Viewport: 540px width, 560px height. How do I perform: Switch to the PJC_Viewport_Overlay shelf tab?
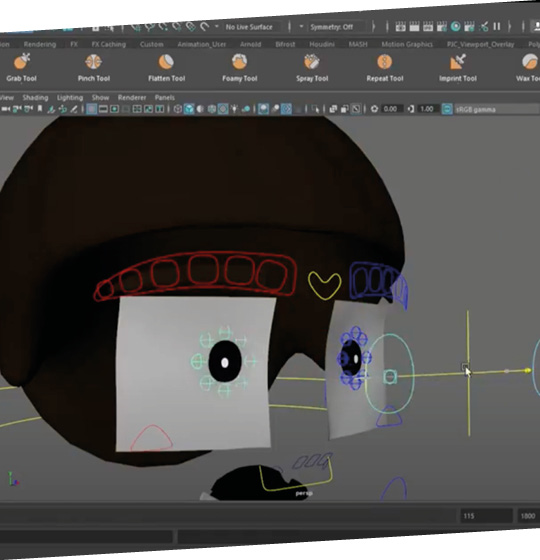pyautogui.click(x=480, y=44)
